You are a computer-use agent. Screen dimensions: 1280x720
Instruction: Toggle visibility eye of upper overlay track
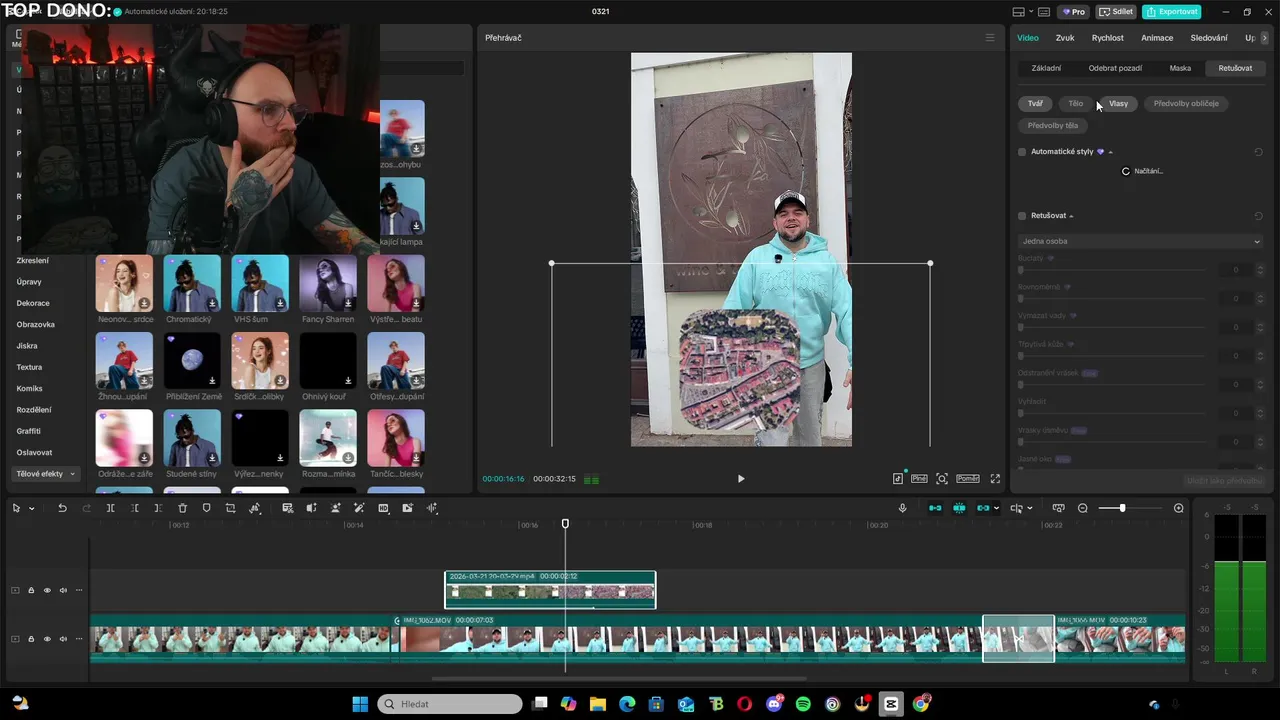[47, 590]
